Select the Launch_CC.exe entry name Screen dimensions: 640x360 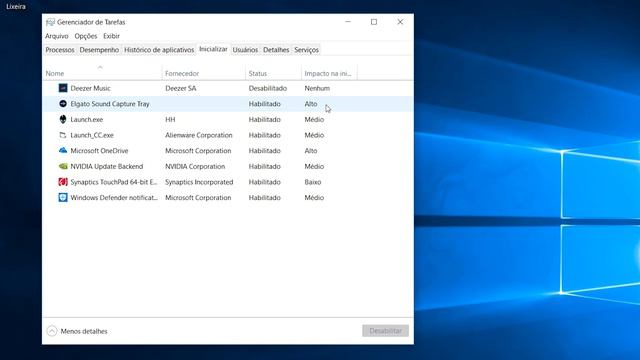pos(92,135)
